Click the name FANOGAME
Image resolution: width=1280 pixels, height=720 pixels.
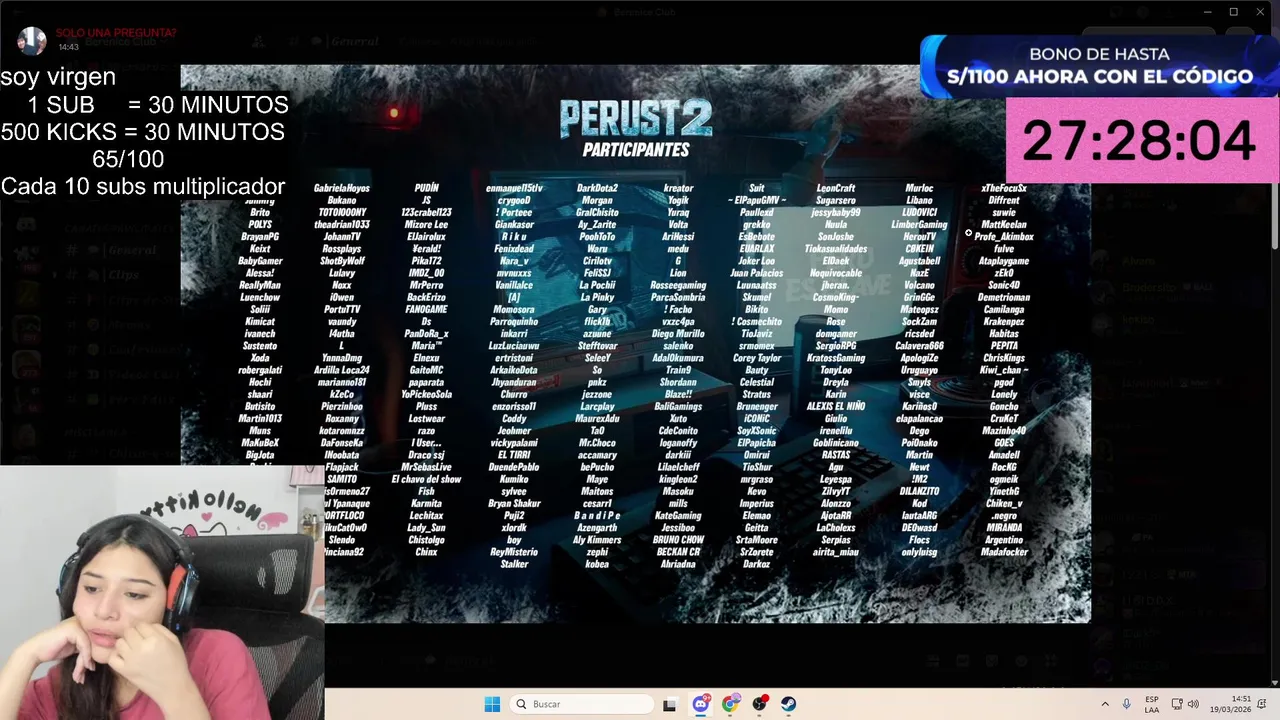426,309
